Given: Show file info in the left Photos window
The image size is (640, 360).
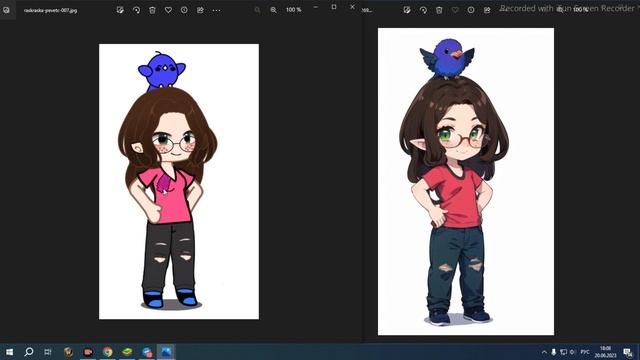Looking at the screenshot, I should [x=184, y=10].
